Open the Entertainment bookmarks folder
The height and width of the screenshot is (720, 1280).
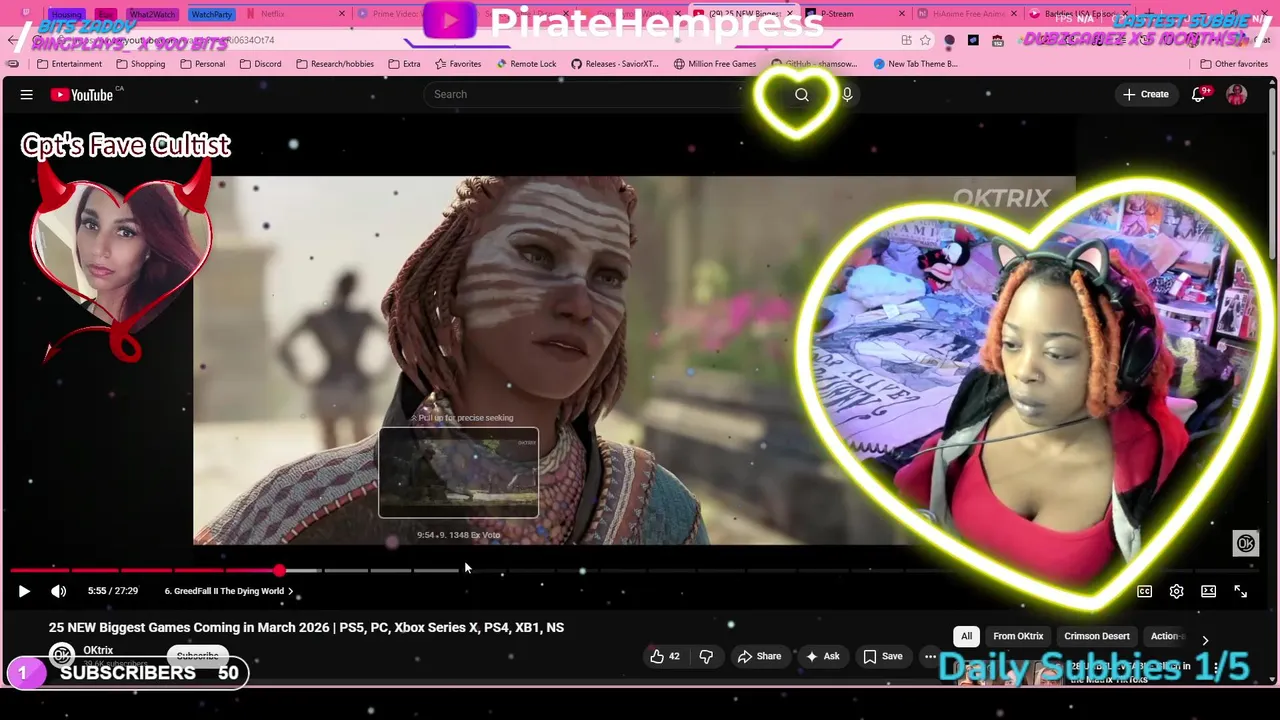tap(69, 64)
